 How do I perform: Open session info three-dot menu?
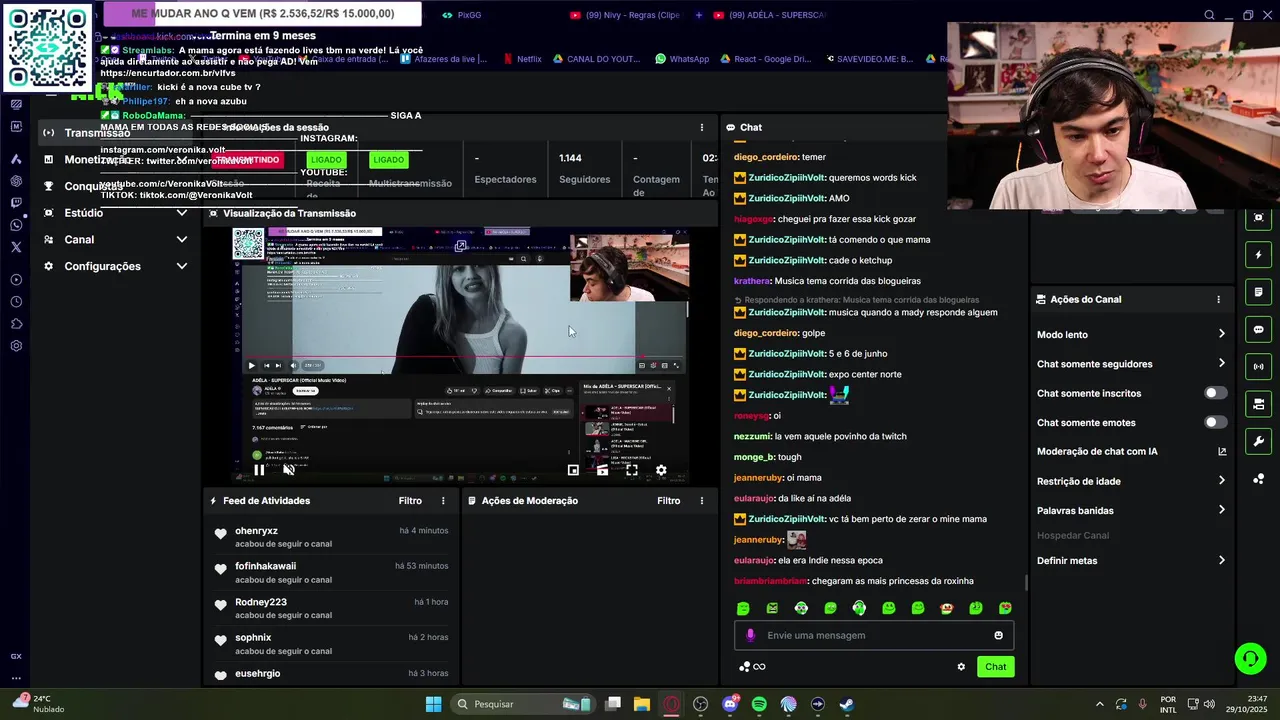coord(701,127)
